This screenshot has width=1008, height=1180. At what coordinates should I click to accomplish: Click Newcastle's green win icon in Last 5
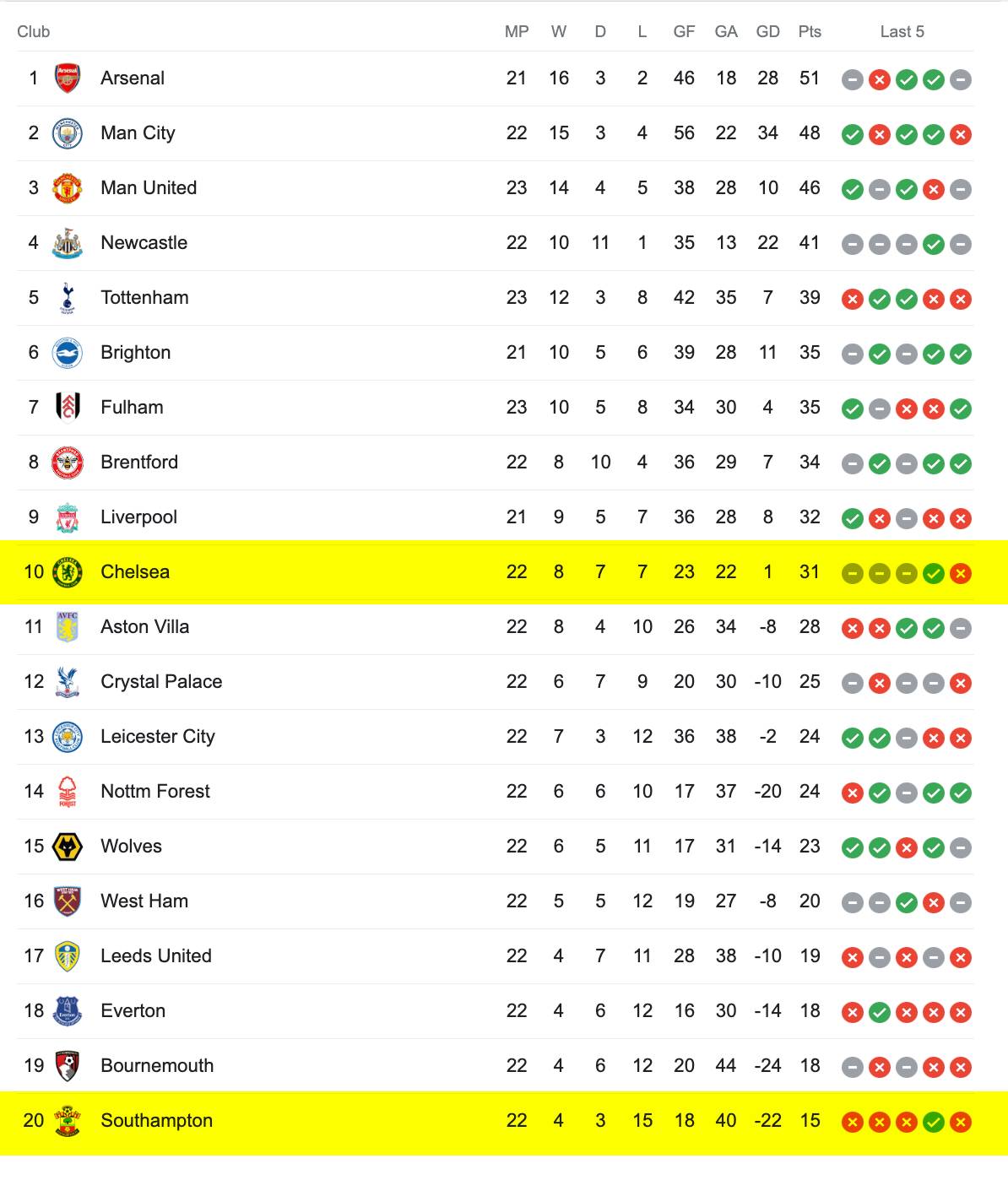pos(934,244)
